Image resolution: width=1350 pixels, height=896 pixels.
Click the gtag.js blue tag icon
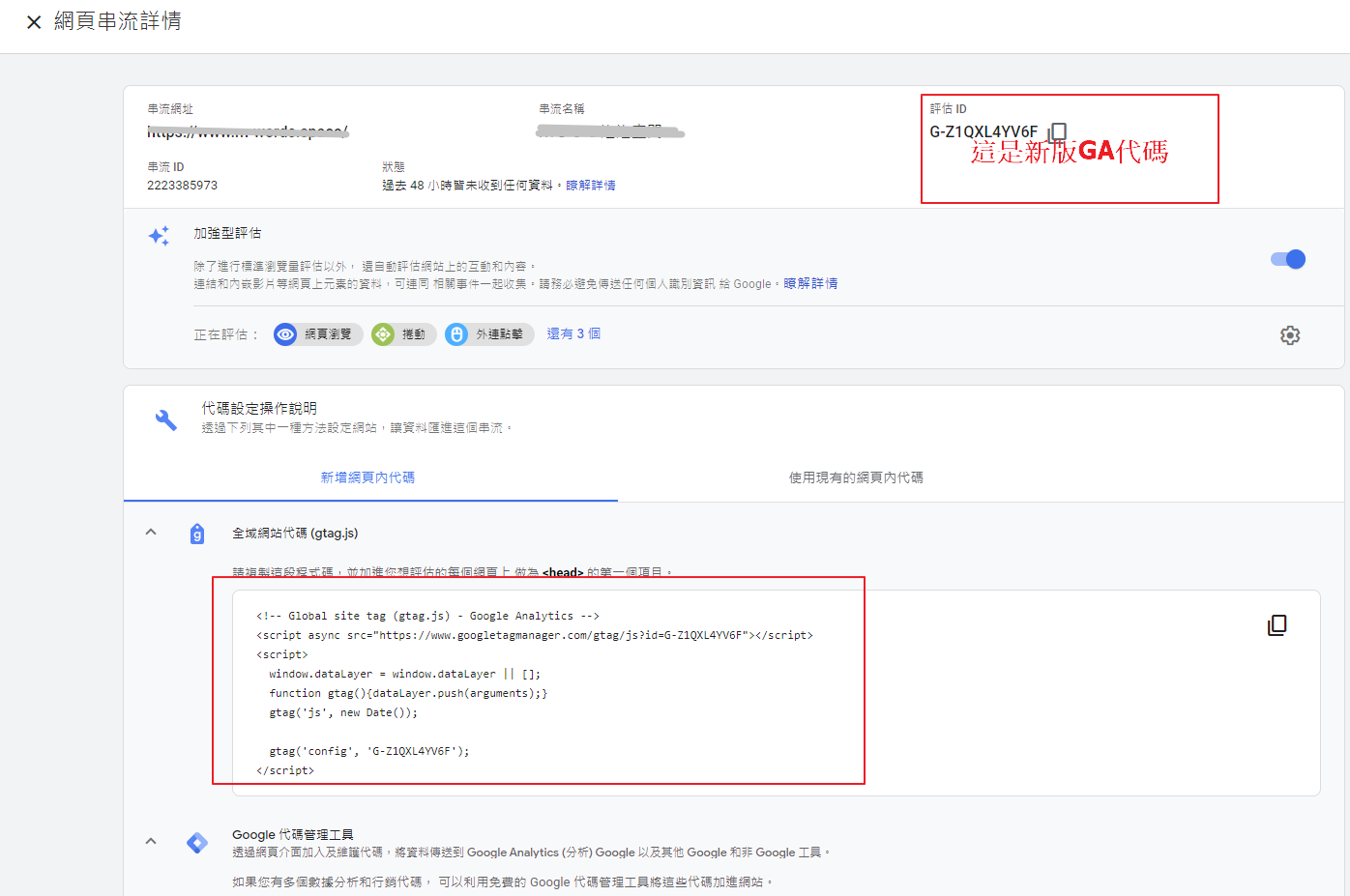click(197, 534)
